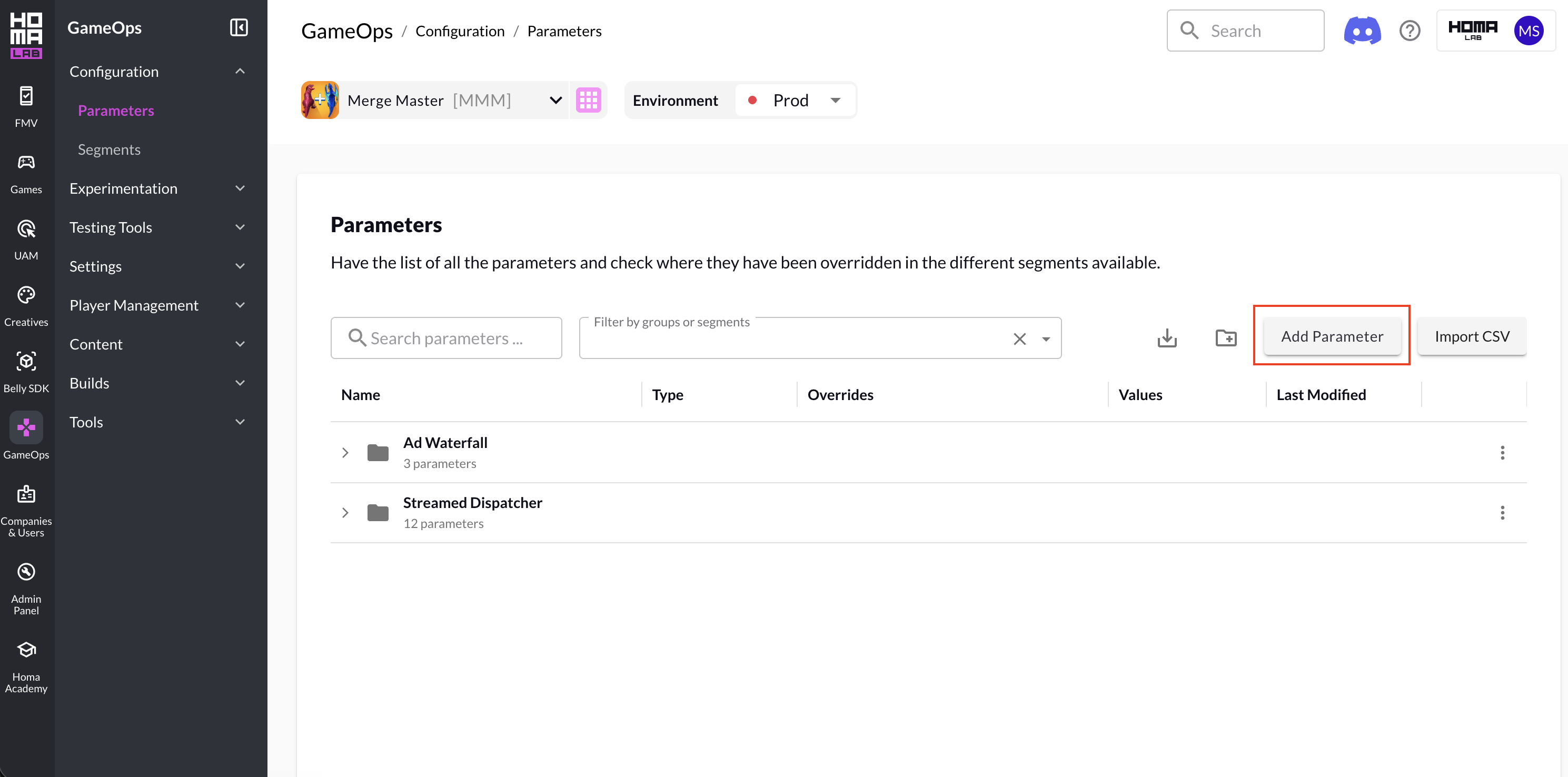The image size is (1568, 777).
Task: Open the Discord link icon
Action: [x=1362, y=31]
